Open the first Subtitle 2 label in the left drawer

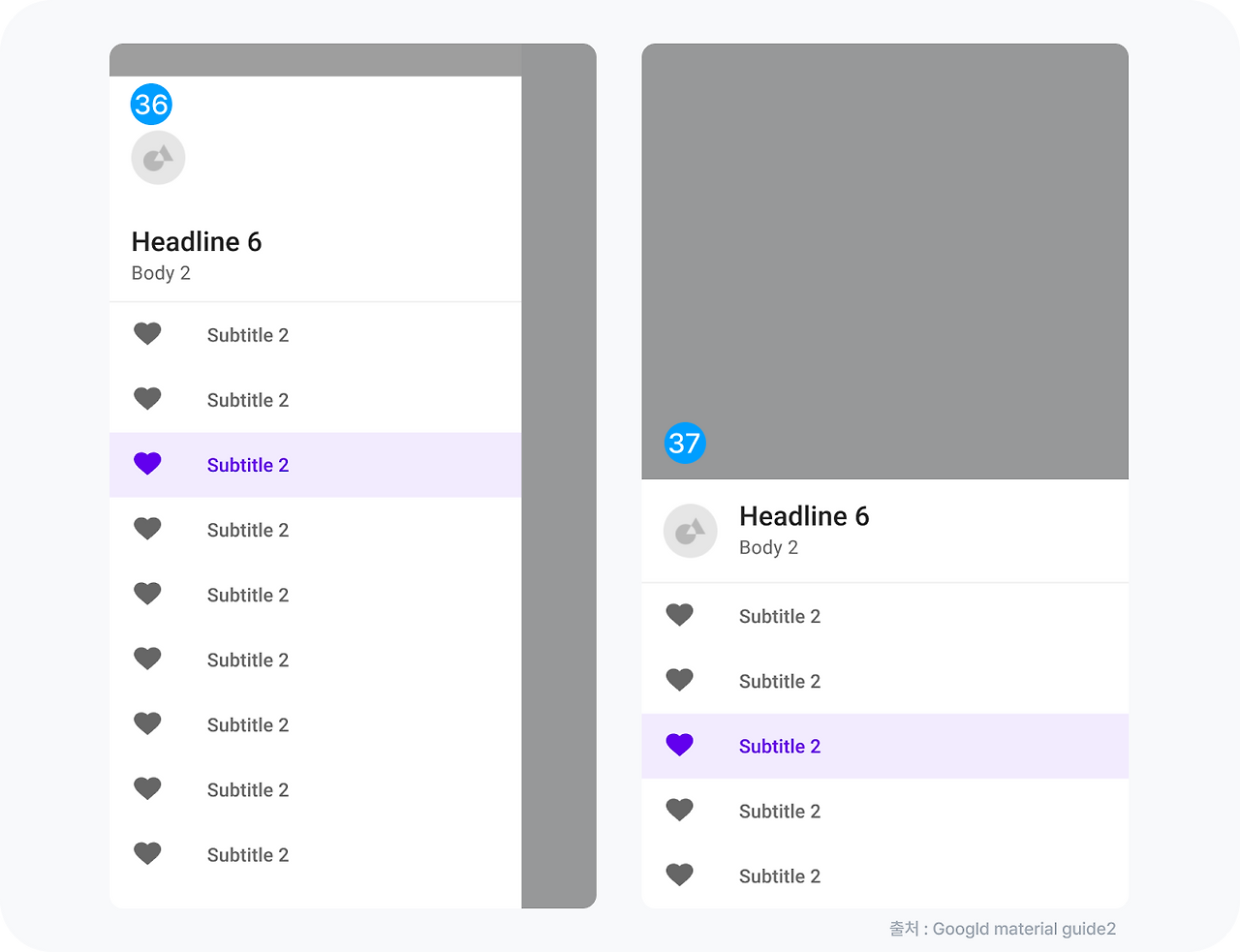click(248, 335)
